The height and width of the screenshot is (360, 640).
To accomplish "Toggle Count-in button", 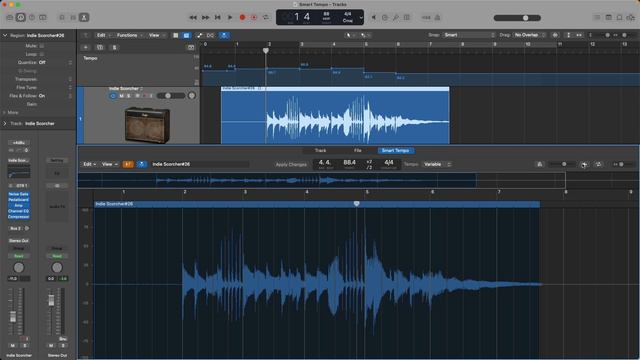I will [426, 18].
